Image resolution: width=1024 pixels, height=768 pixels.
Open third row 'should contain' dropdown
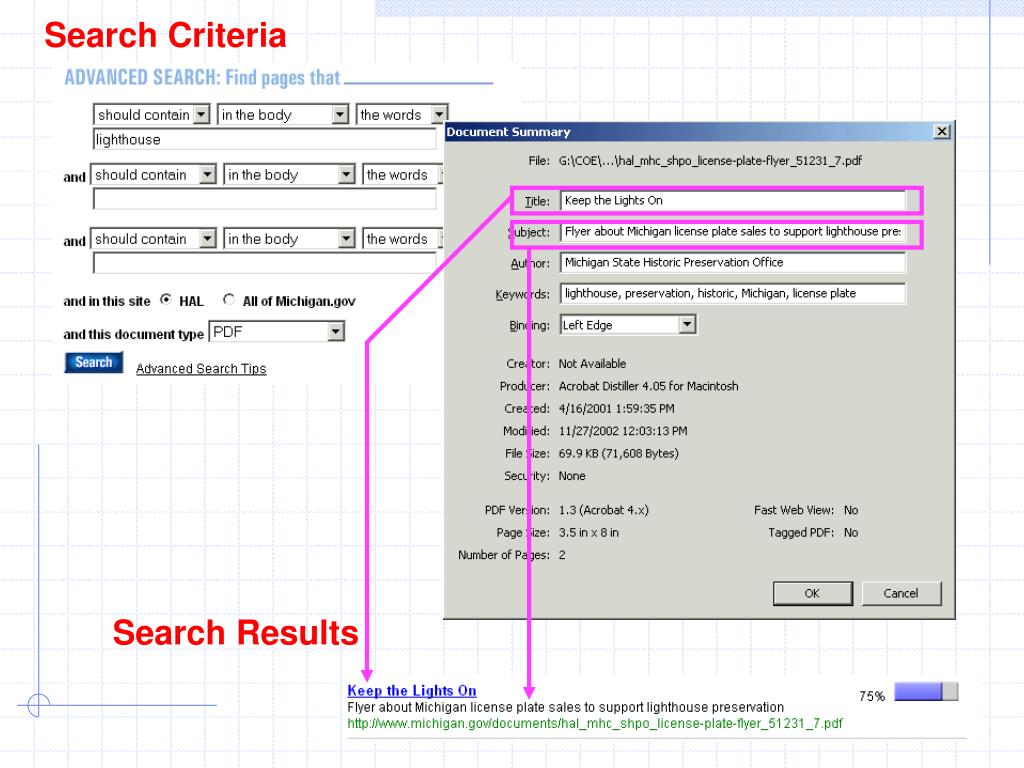pos(153,238)
